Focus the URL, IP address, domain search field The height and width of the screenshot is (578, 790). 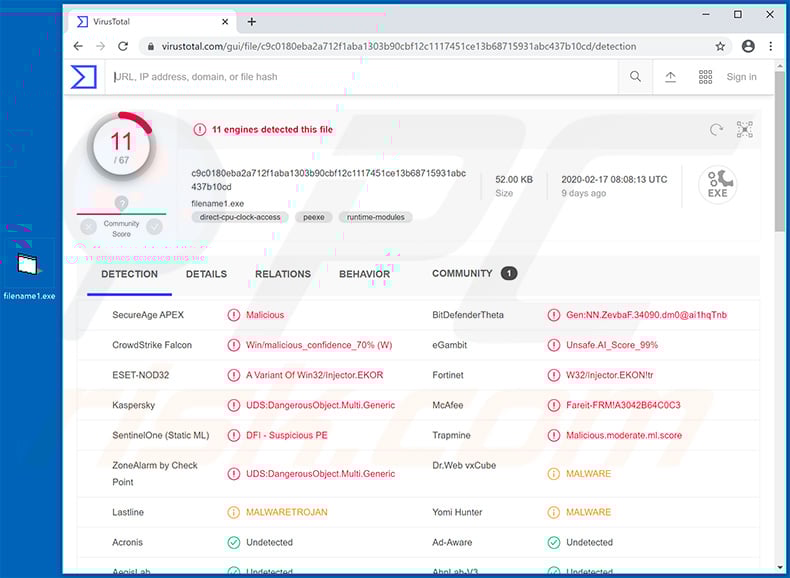(x=361, y=77)
